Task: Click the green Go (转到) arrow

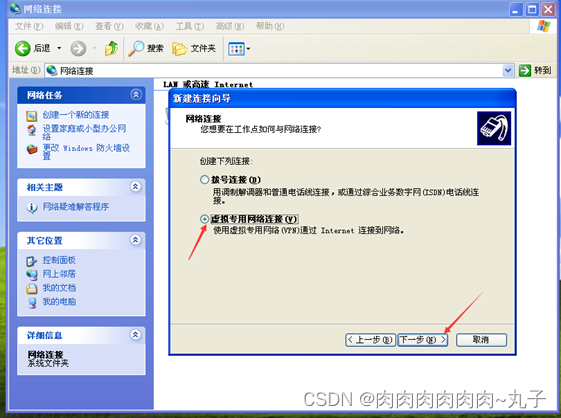Action: (x=525, y=71)
